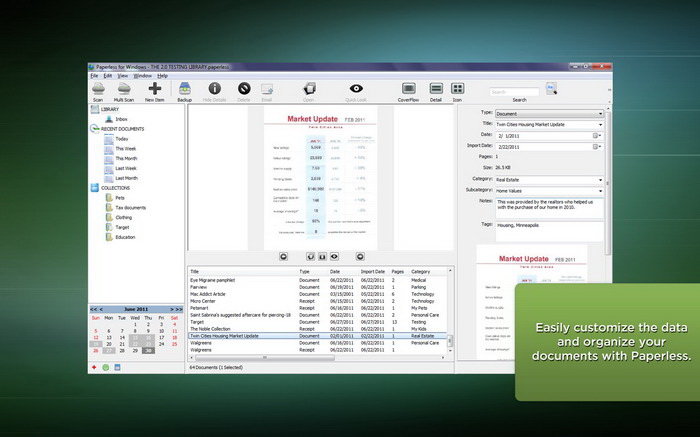Click the blue calendar icon in the status bar
This screenshot has width=700, height=437.
[x=117, y=367]
